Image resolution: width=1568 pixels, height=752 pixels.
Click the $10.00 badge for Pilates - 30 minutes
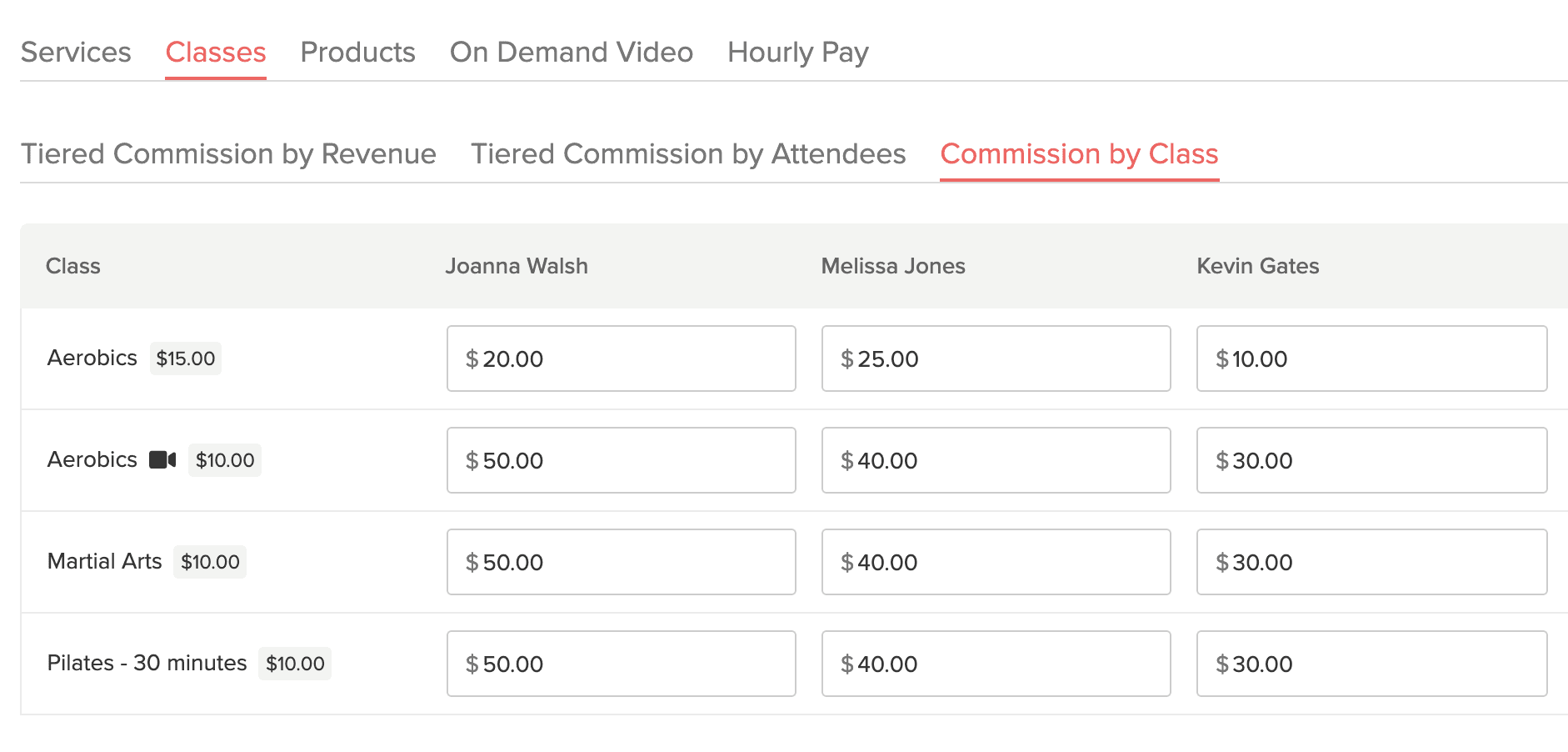tap(294, 664)
